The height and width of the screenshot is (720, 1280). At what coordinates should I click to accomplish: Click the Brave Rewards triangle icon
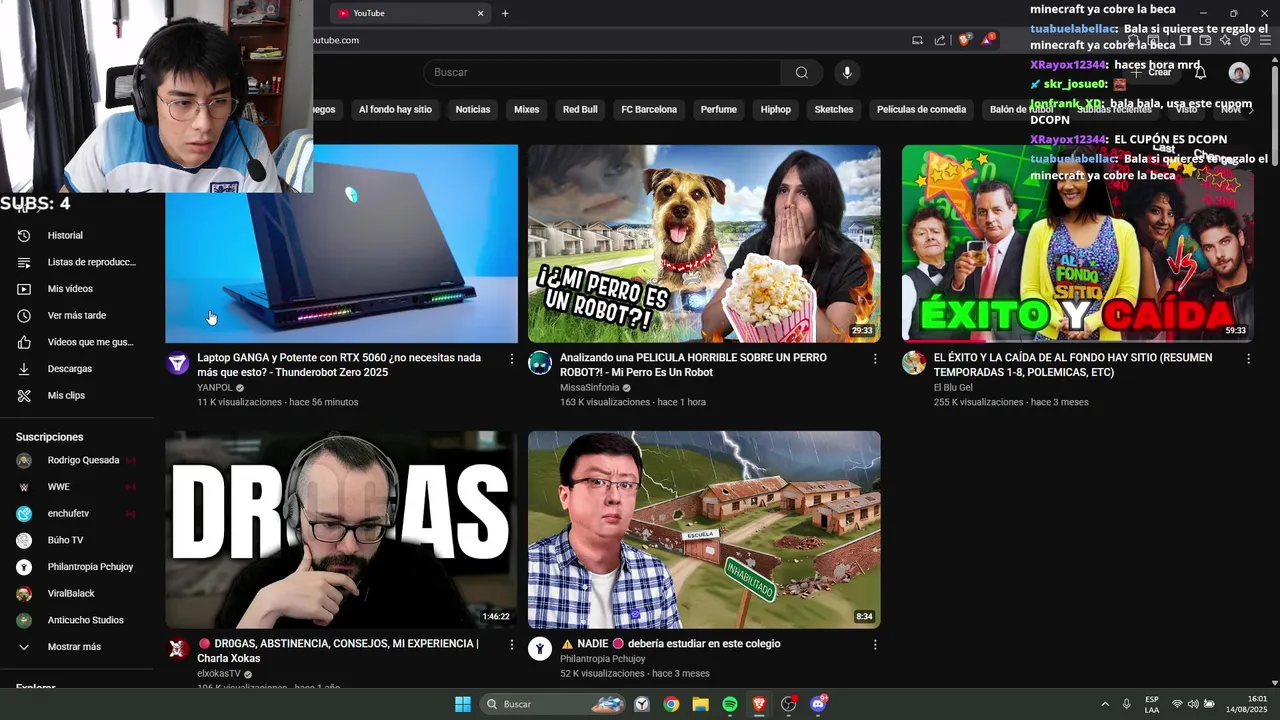pyautogui.click(x=988, y=40)
